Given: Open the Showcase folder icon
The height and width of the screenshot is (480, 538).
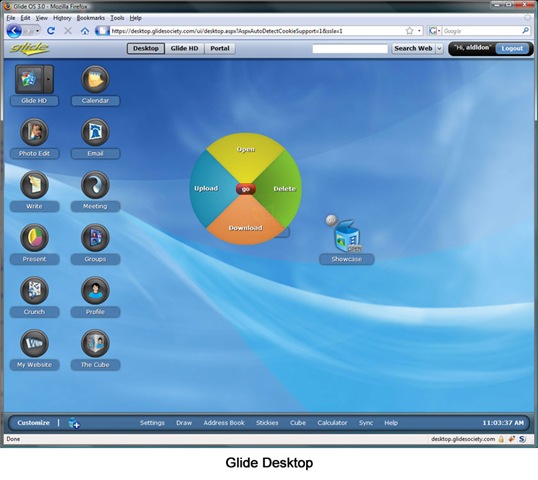Looking at the screenshot, I should (347, 236).
